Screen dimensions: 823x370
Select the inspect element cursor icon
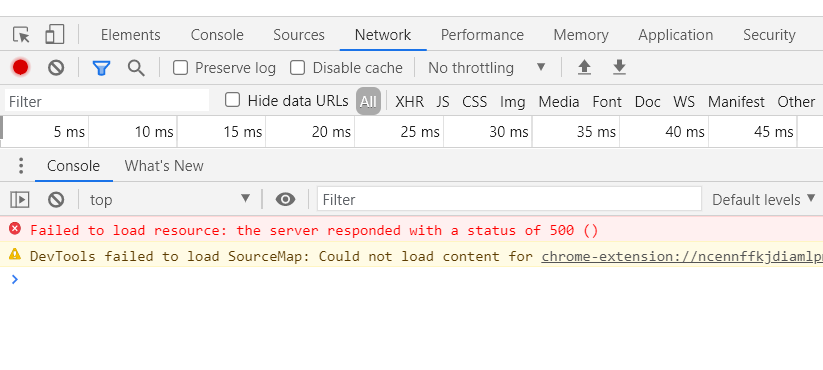click(22, 35)
